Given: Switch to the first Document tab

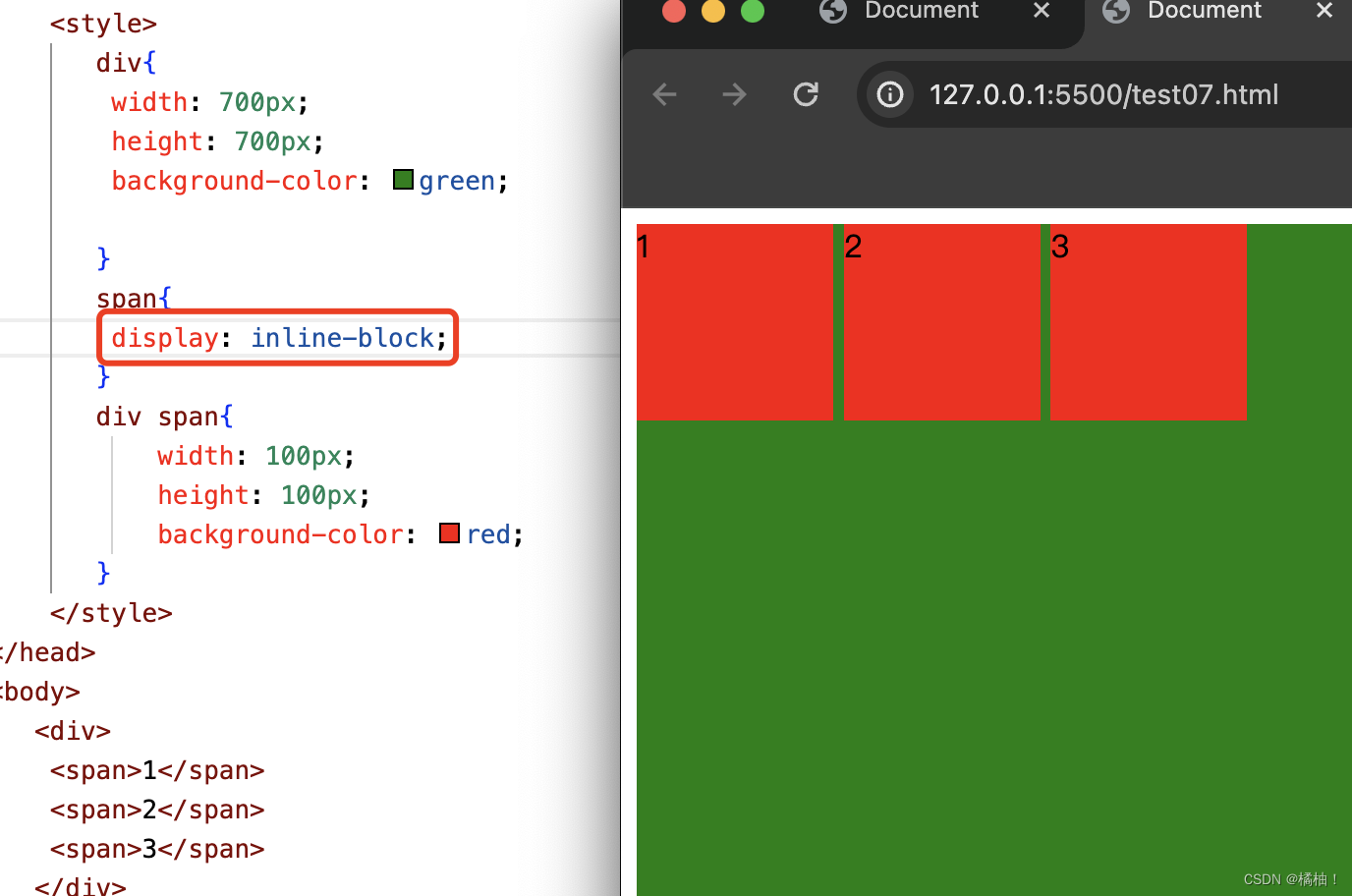Looking at the screenshot, I should pos(922,11).
